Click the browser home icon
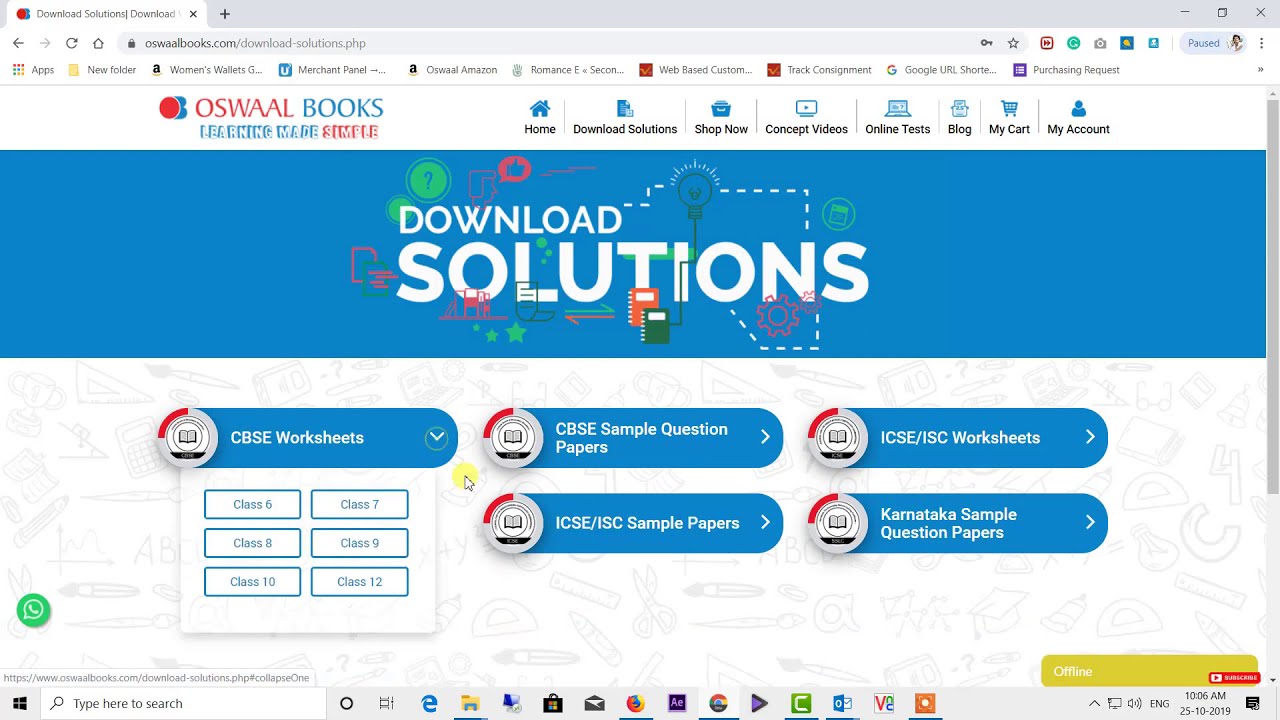This screenshot has height=720, width=1280. (x=98, y=43)
